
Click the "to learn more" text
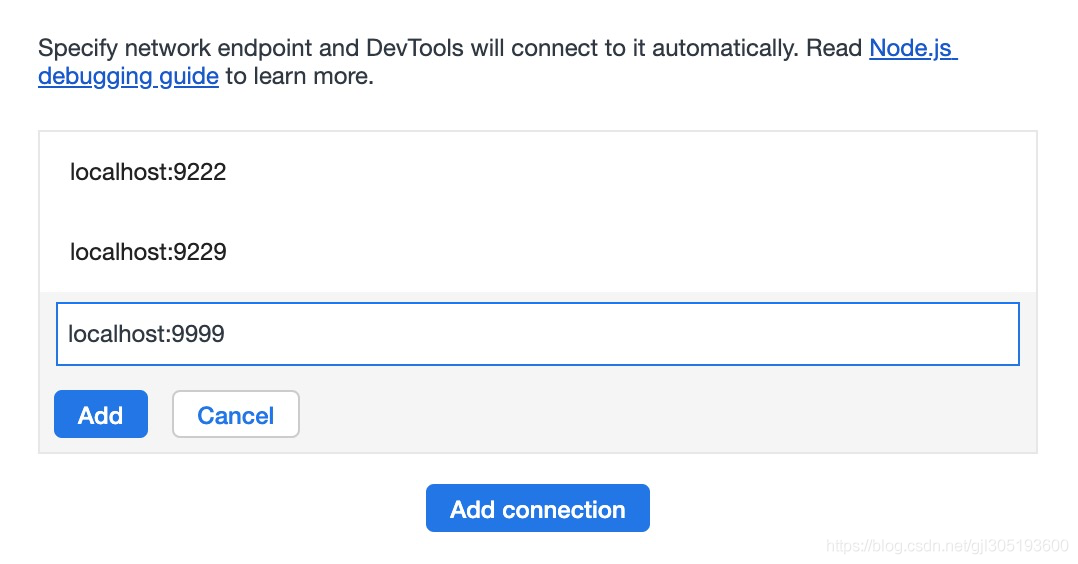[x=299, y=76]
